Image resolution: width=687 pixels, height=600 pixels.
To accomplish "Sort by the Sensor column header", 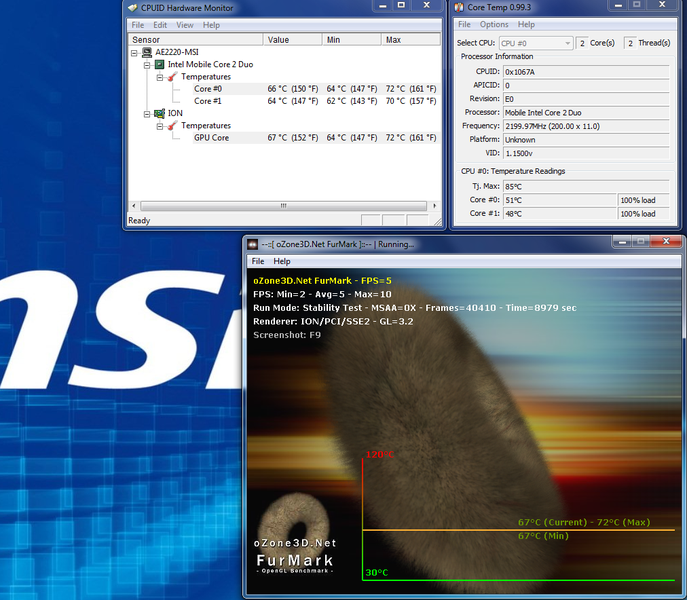I will pyautogui.click(x=196, y=39).
